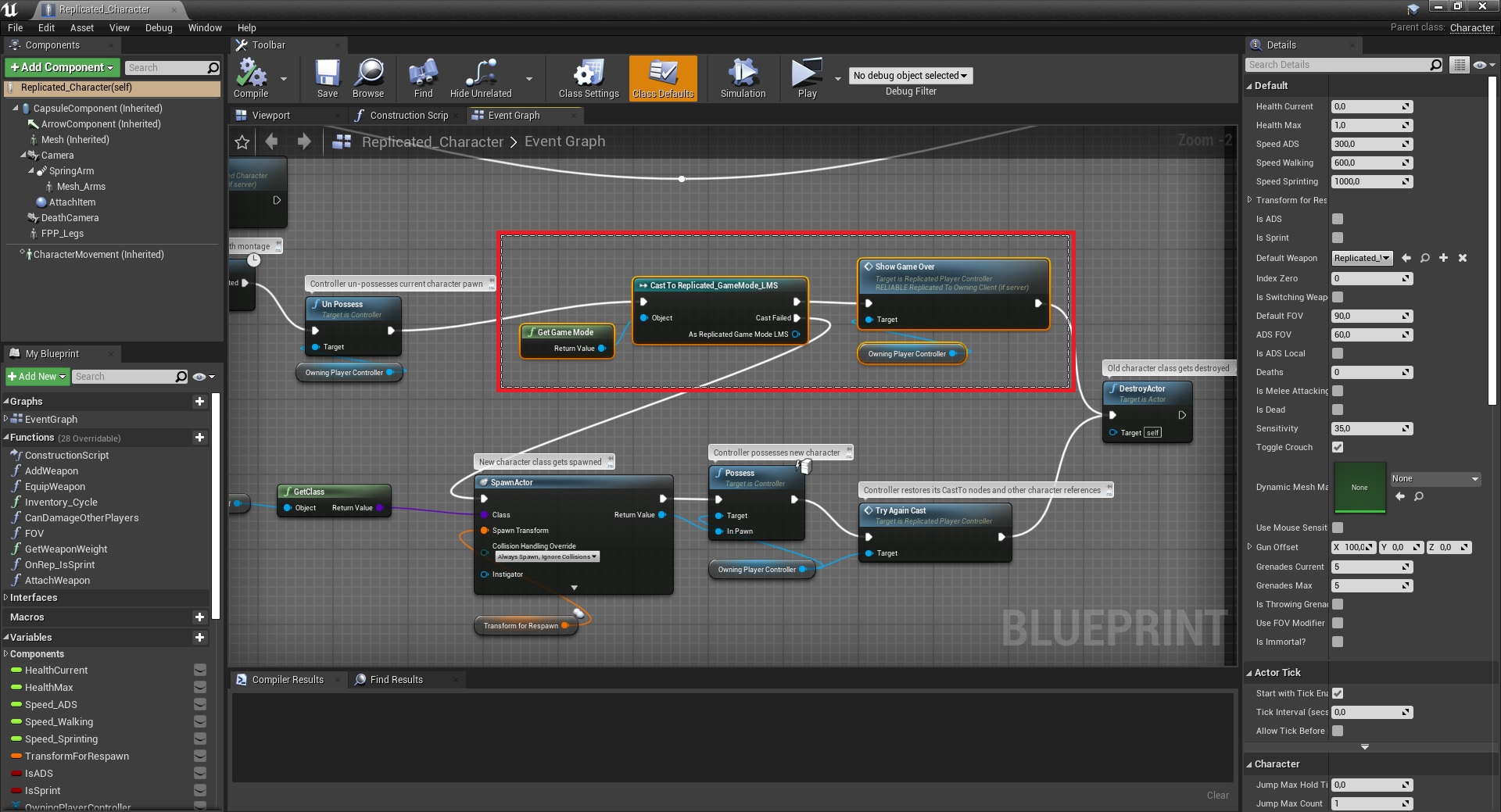This screenshot has width=1501, height=812.
Task: Open the Asset menu
Action: [x=81, y=28]
